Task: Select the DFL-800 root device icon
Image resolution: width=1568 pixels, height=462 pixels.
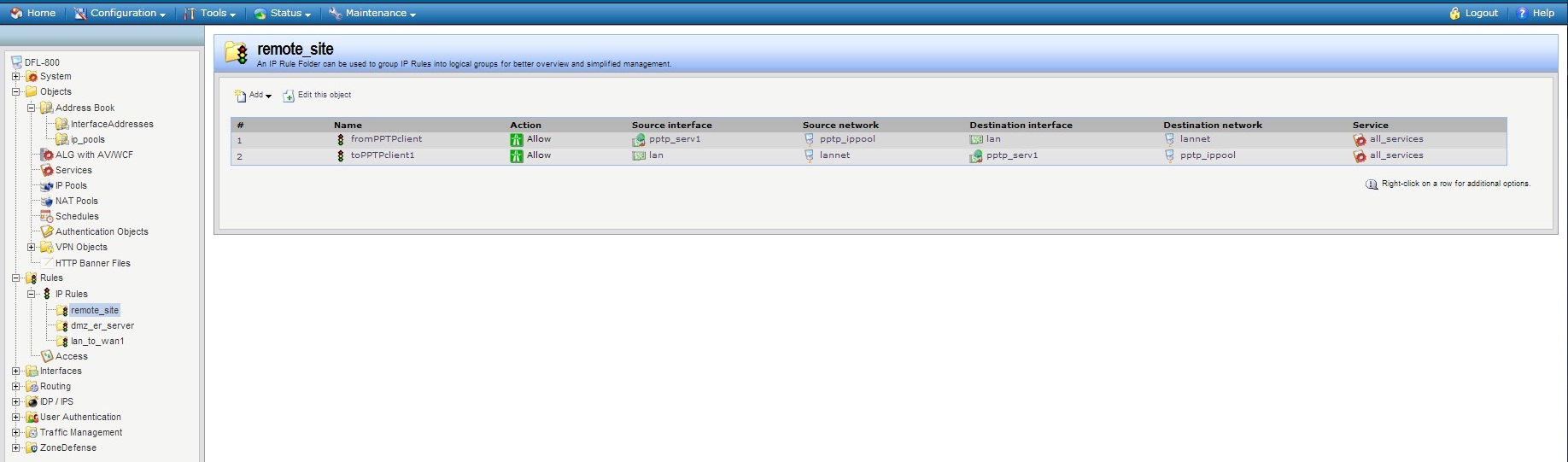Action: click(x=16, y=61)
